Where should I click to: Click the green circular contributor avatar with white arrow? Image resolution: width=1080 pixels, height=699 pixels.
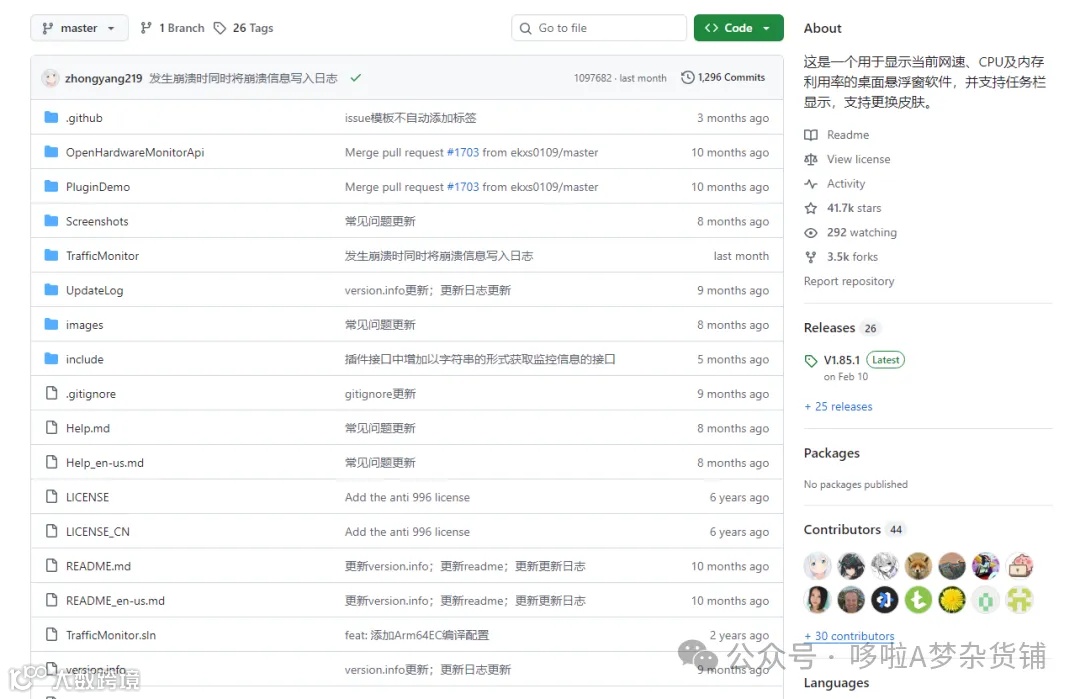click(x=918, y=600)
